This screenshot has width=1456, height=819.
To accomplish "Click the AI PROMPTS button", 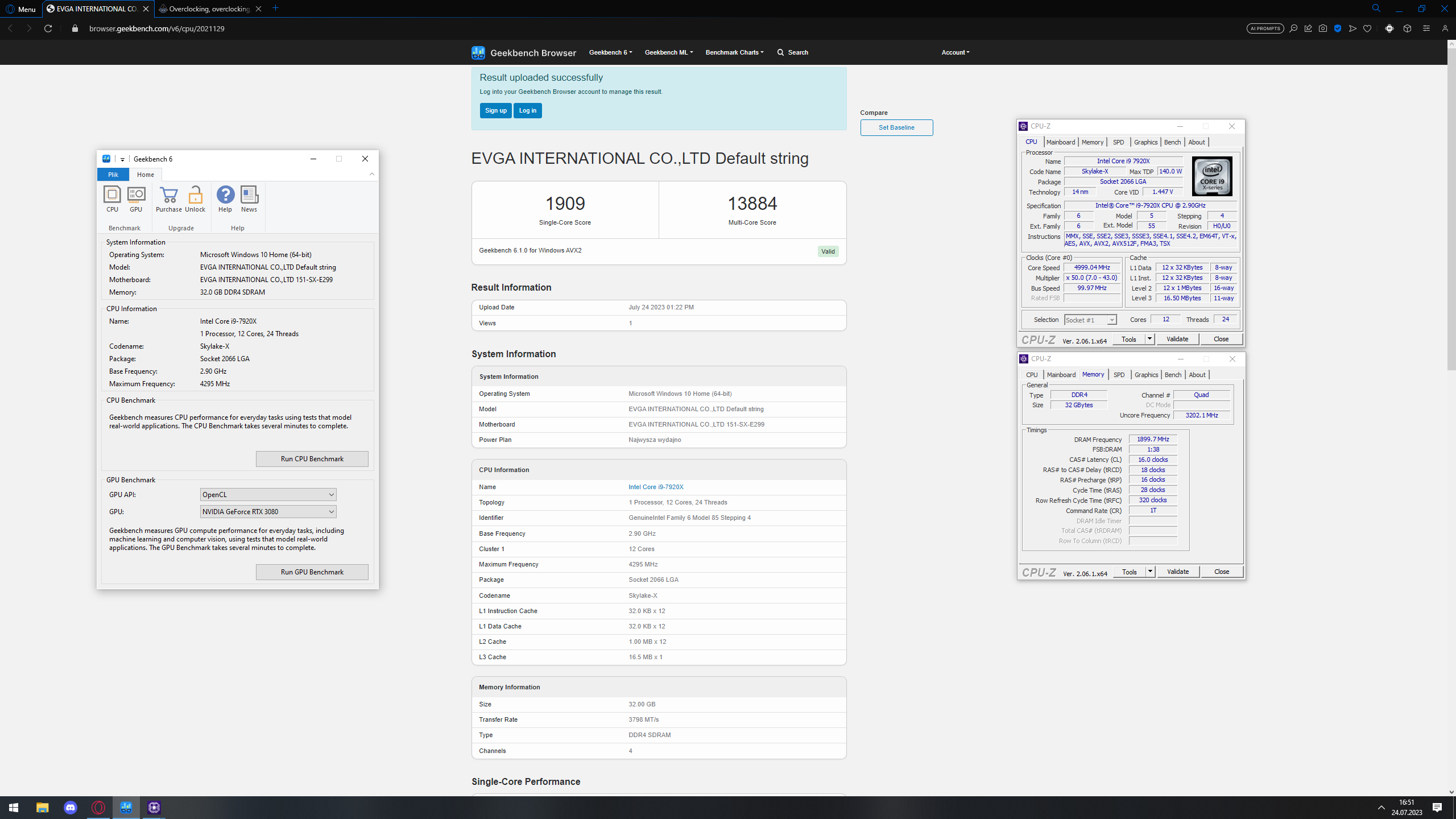I will (1265, 28).
